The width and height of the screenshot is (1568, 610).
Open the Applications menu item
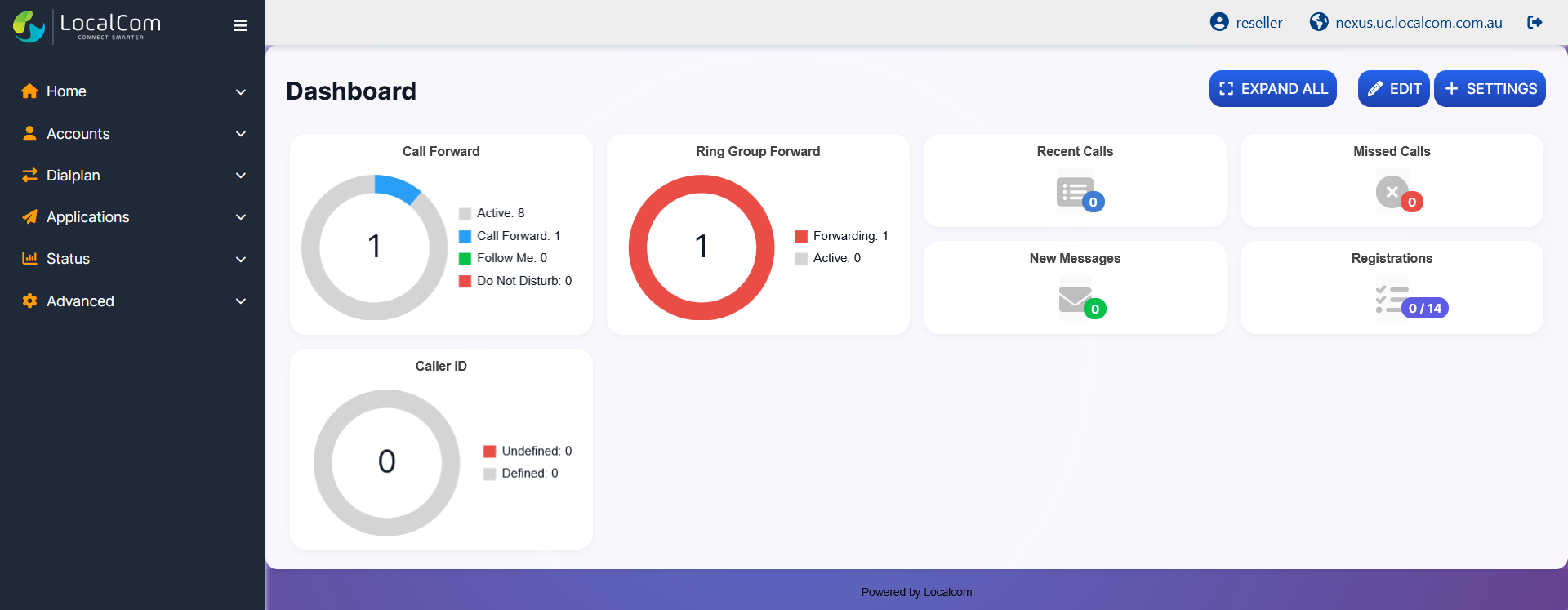[88, 217]
